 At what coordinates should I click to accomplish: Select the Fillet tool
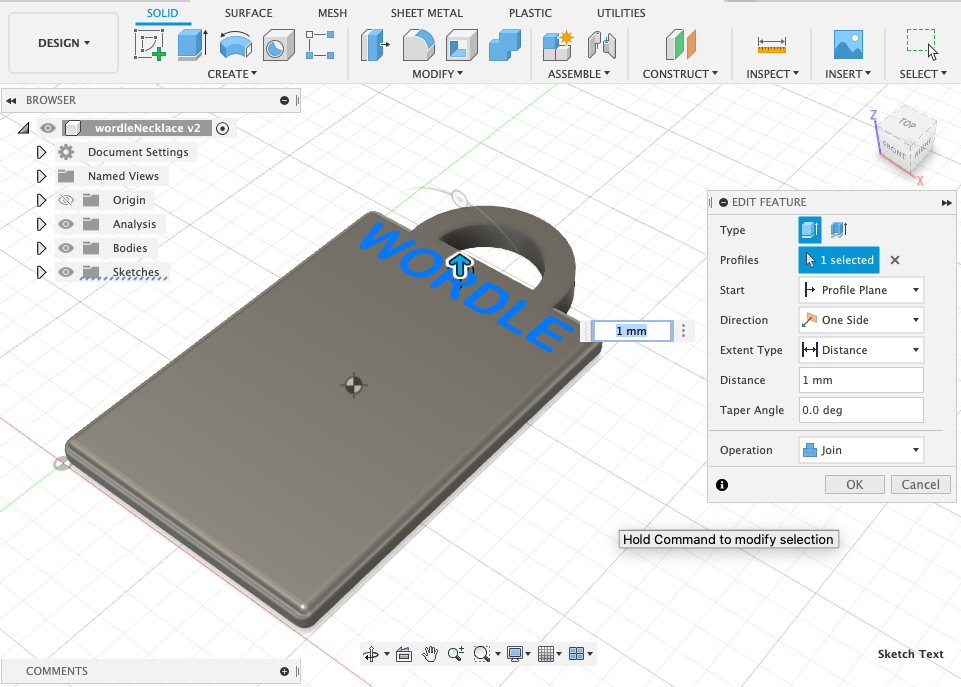click(417, 45)
